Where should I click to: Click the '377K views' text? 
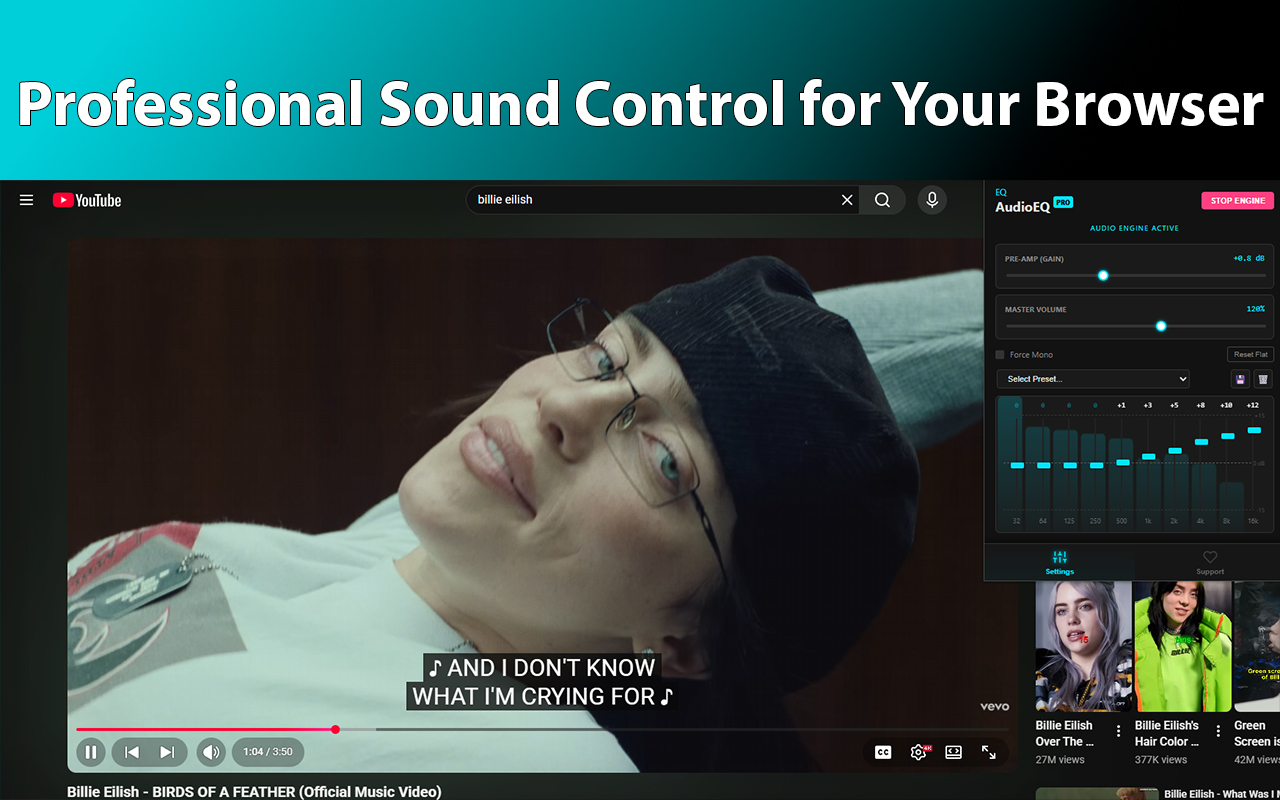click(x=1162, y=760)
